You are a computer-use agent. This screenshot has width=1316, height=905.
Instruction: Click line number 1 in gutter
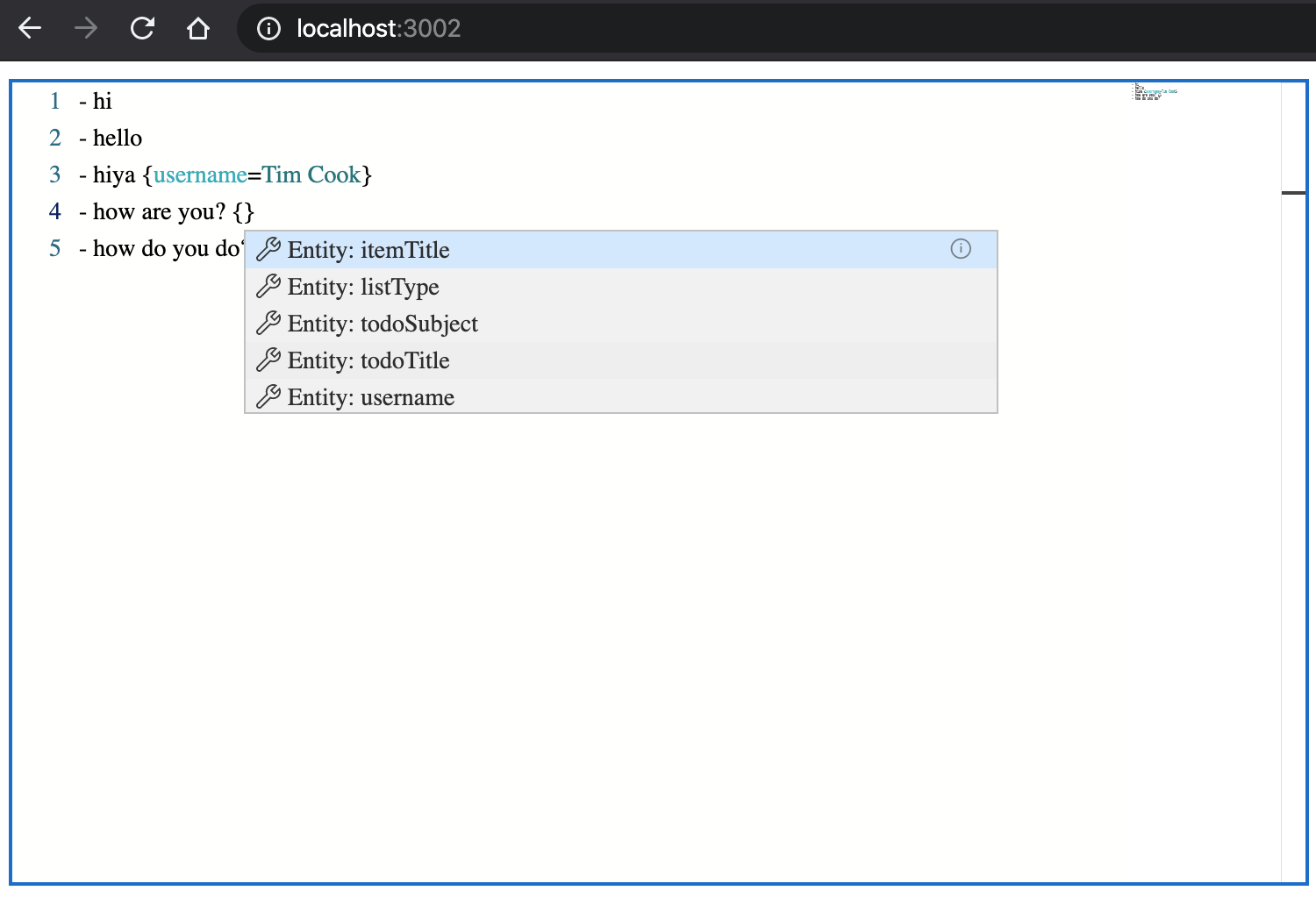point(55,101)
